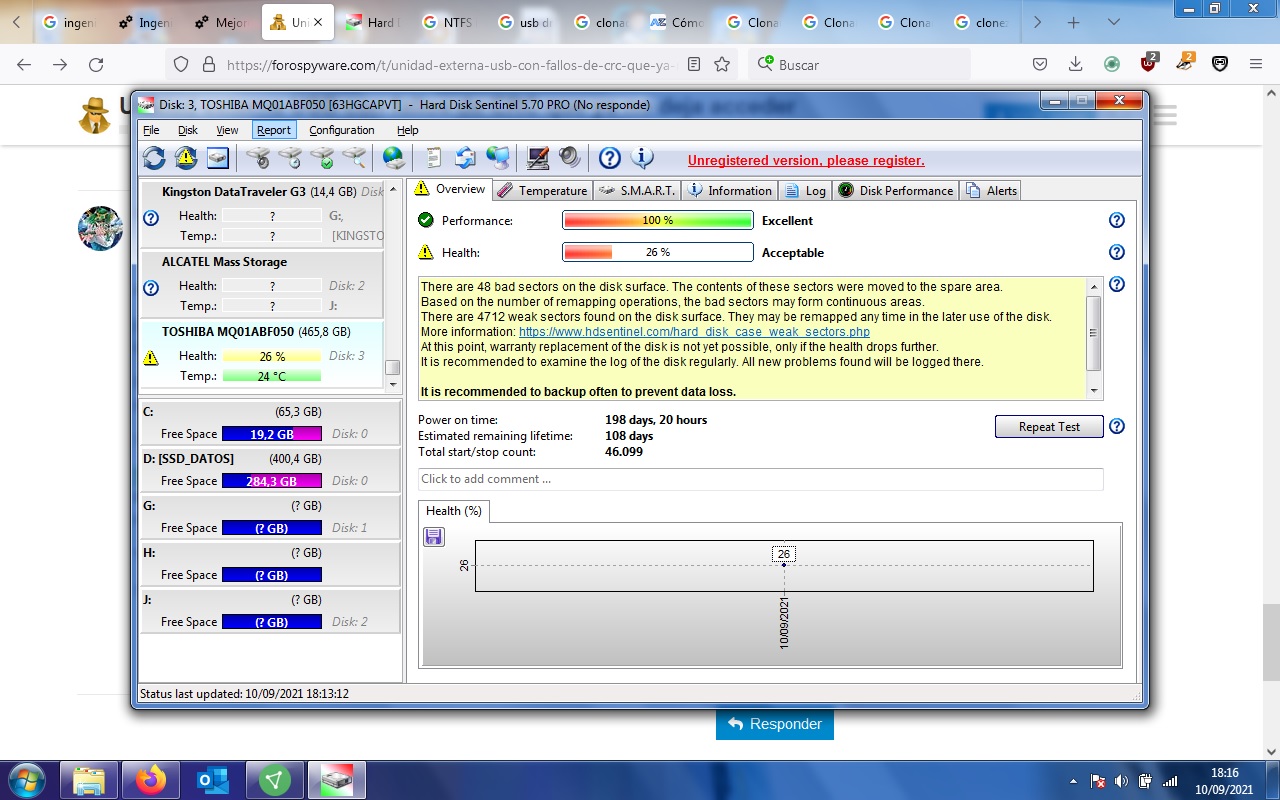1280x800 pixels.
Task: Click the Health 26 % bar in the Overview
Action: tap(658, 253)
